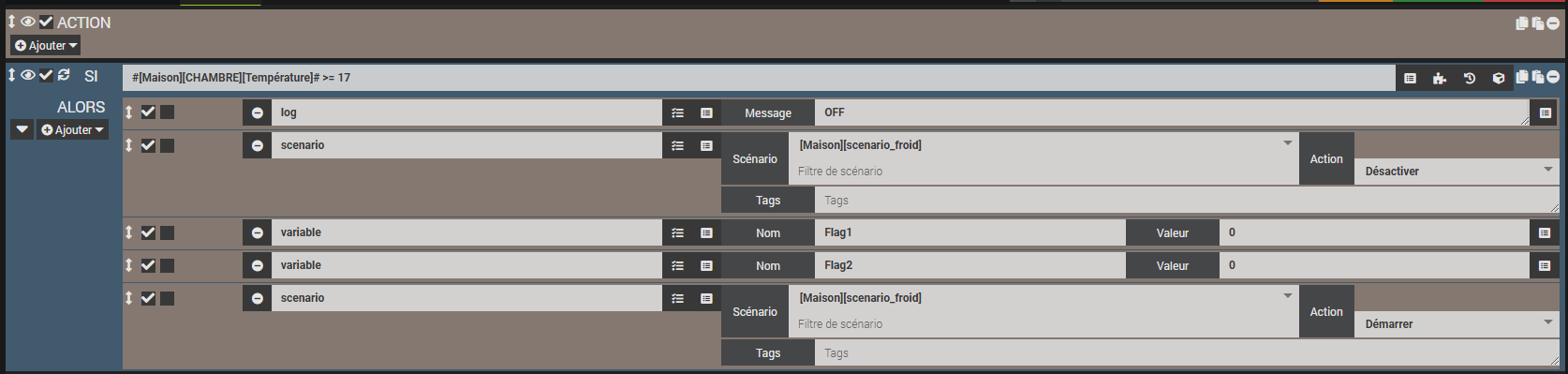Hide the SI block using its eye icon
This screenshot has height=374, width=1568.
(x=28, y=75)
